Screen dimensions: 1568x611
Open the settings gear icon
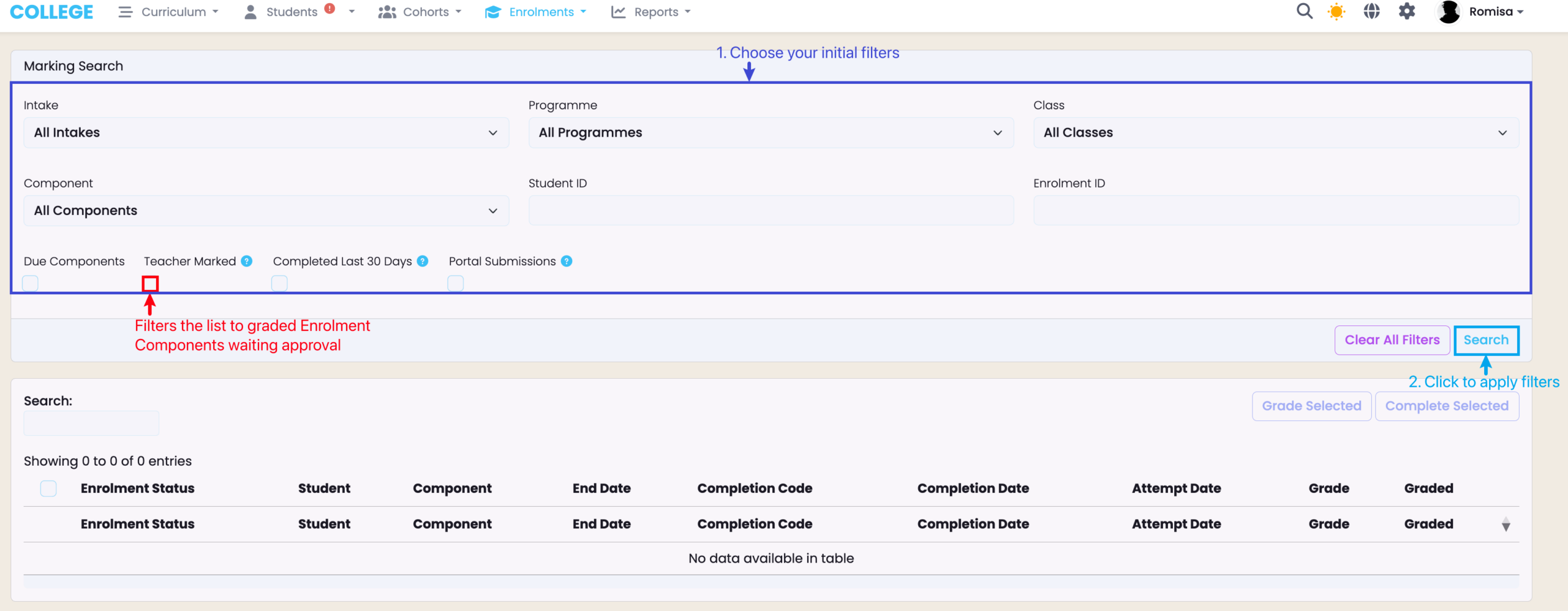[x=1407, y=12]
